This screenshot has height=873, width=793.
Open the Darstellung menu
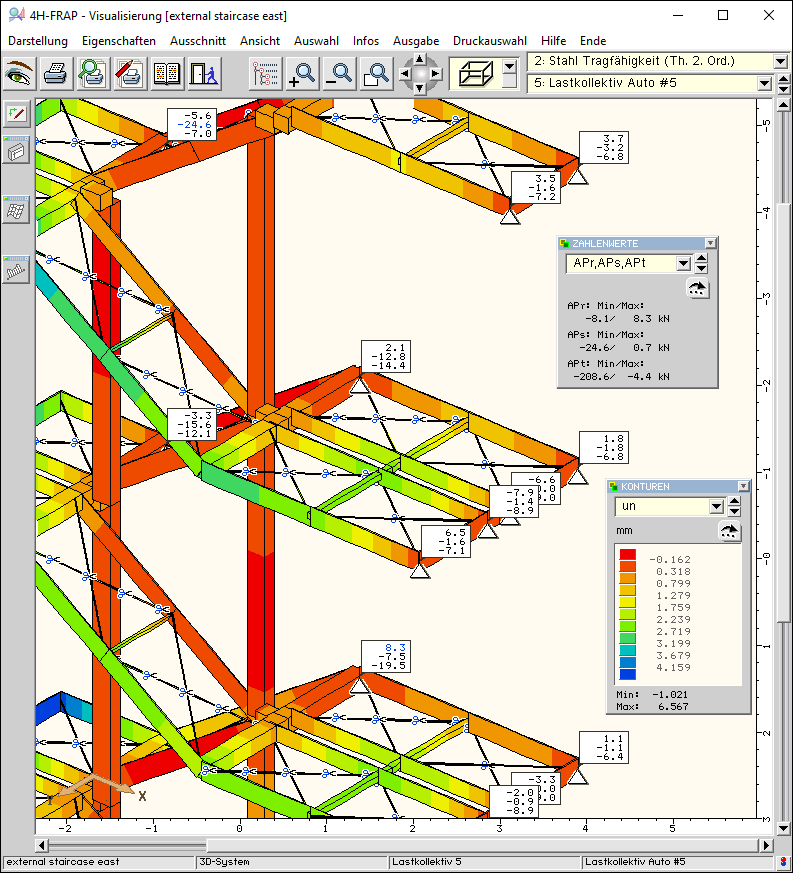[38, 41]
